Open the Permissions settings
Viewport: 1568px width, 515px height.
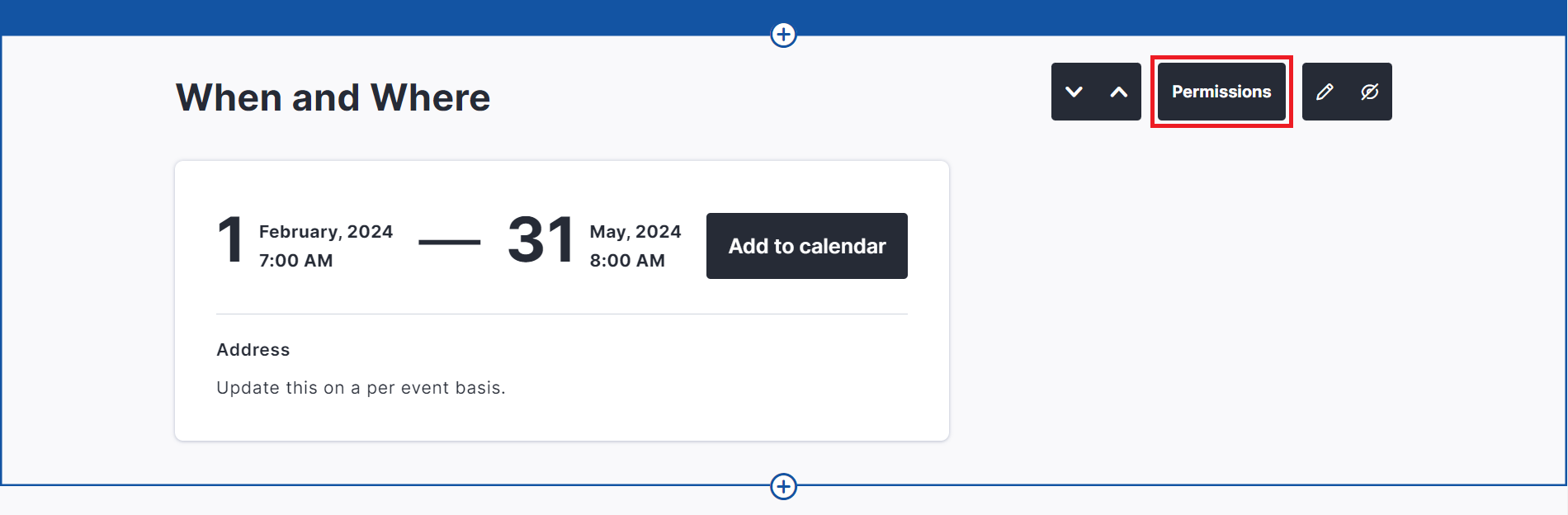[x=1221, y=92]
